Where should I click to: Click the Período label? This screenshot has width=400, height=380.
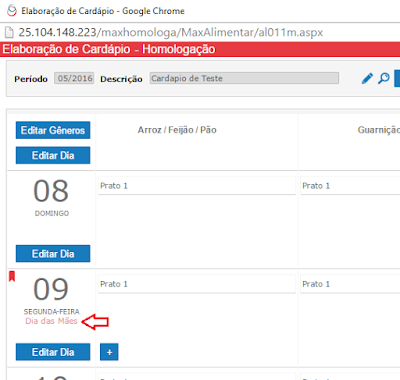coord(31,79)
